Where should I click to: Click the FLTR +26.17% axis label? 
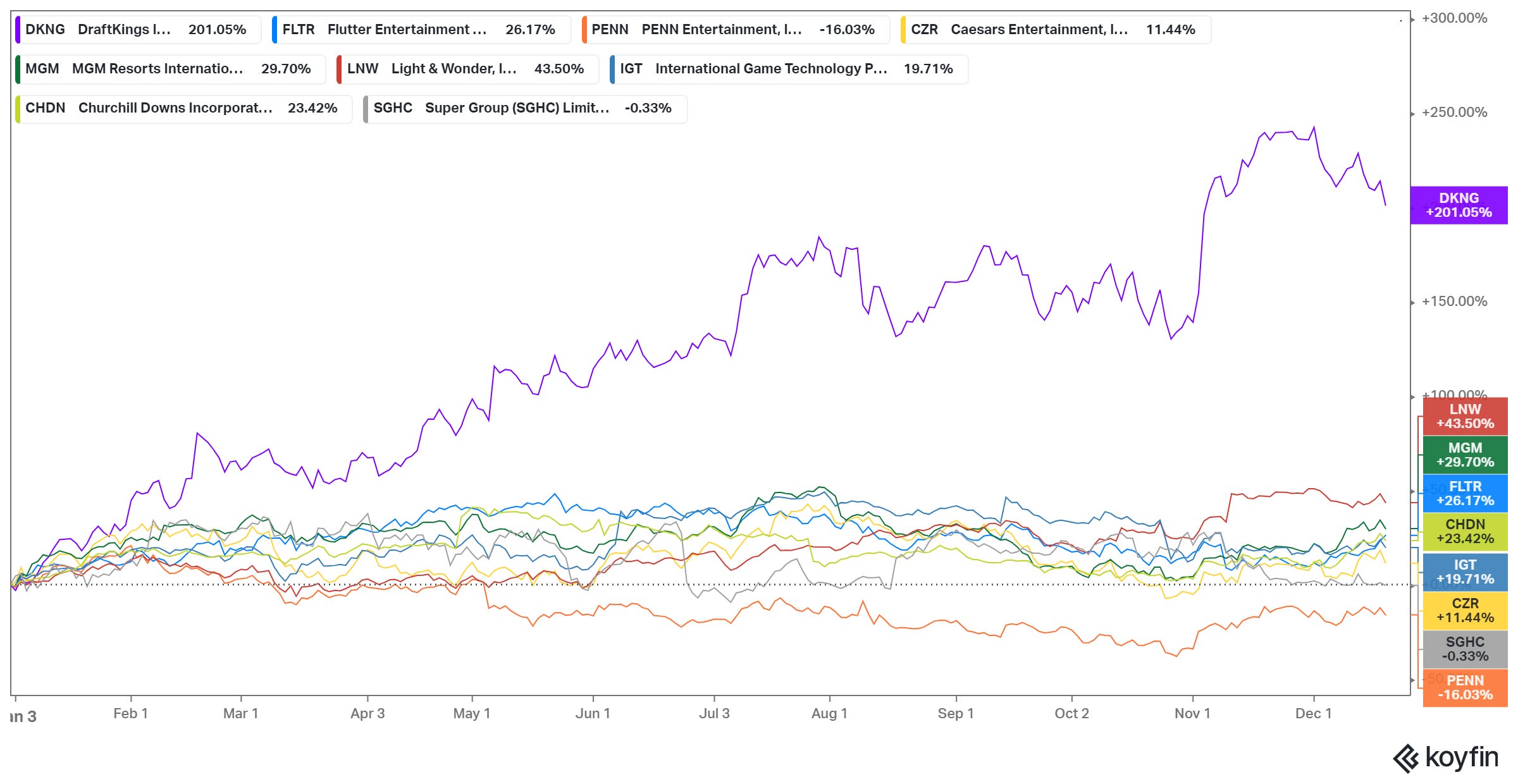tap(1465, 494)
